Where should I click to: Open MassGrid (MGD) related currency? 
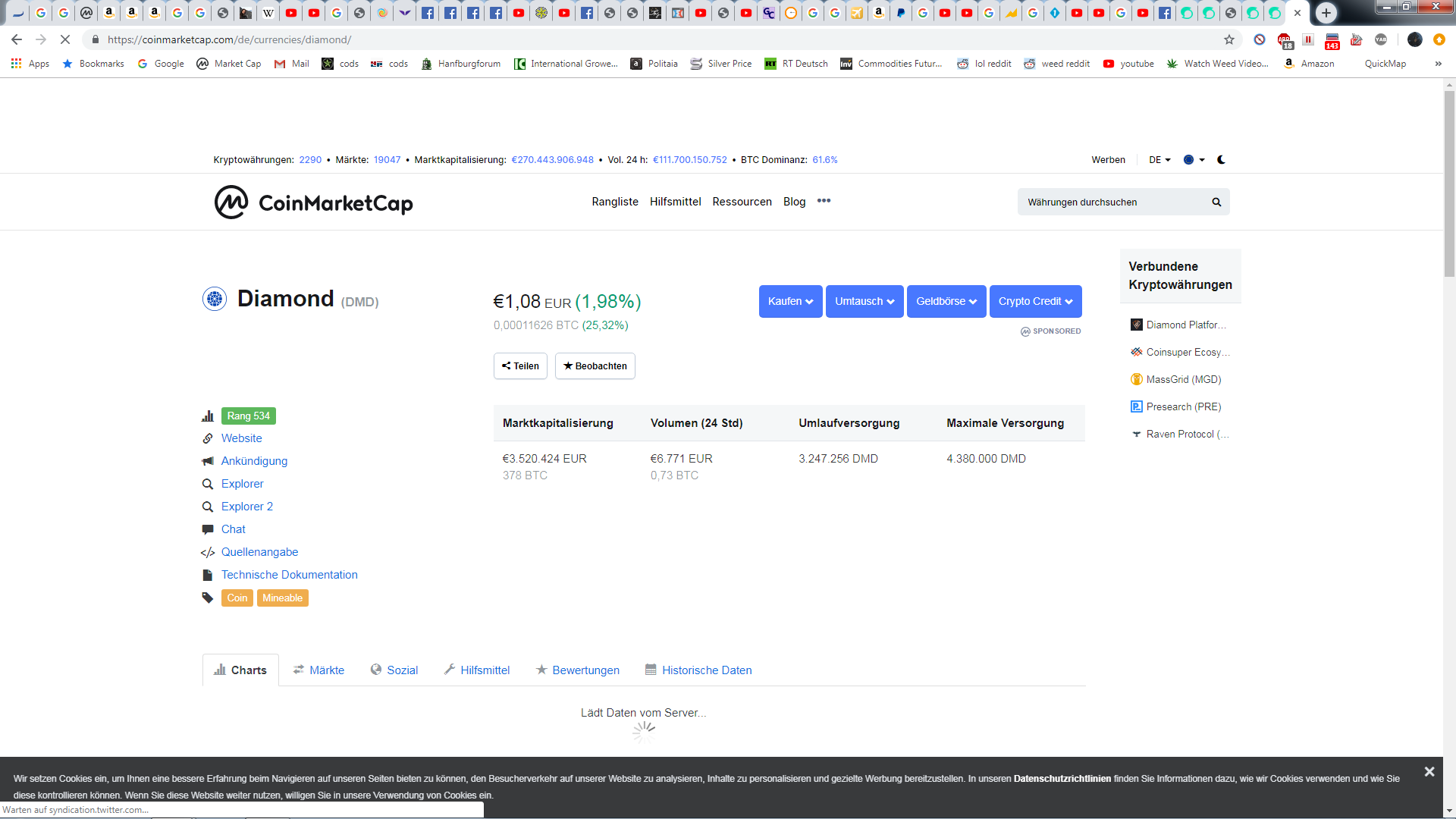pyautogui.click(x=1183, y=380)
